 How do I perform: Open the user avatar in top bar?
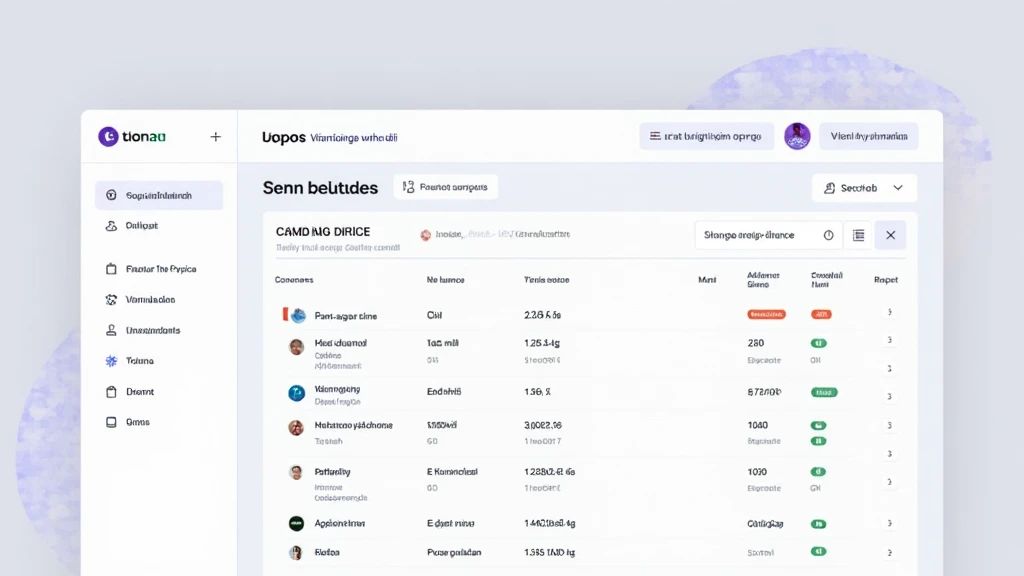pyautogui.click(x=797, y=136)
